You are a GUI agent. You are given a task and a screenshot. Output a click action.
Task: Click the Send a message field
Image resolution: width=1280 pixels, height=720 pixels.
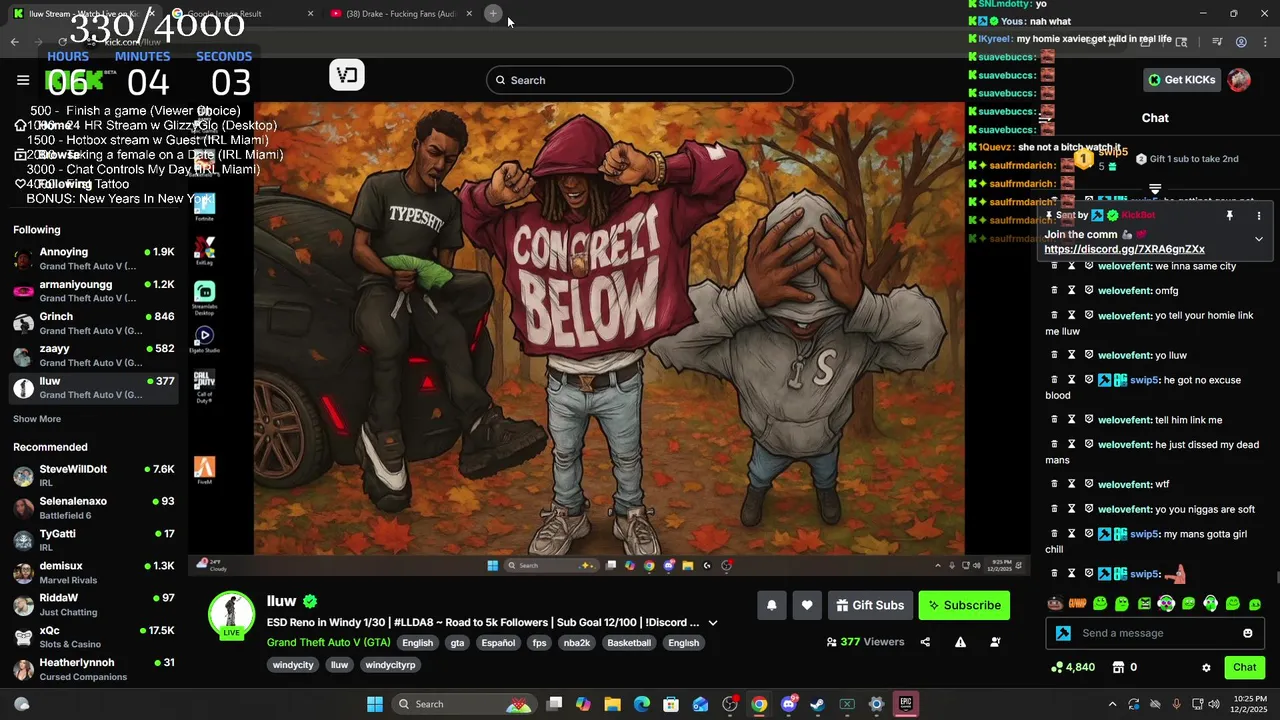pyautogui.click(x=1155, y=633)
